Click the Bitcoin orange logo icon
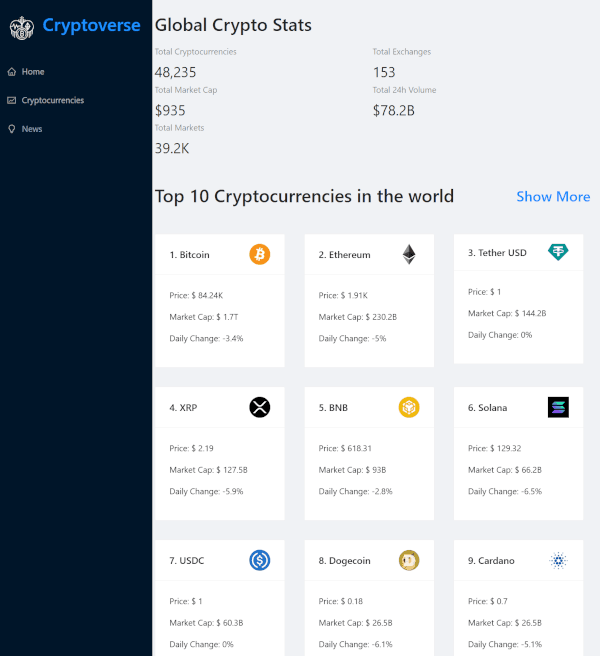This screenshot has height=656, width=600. coord(259,254)
